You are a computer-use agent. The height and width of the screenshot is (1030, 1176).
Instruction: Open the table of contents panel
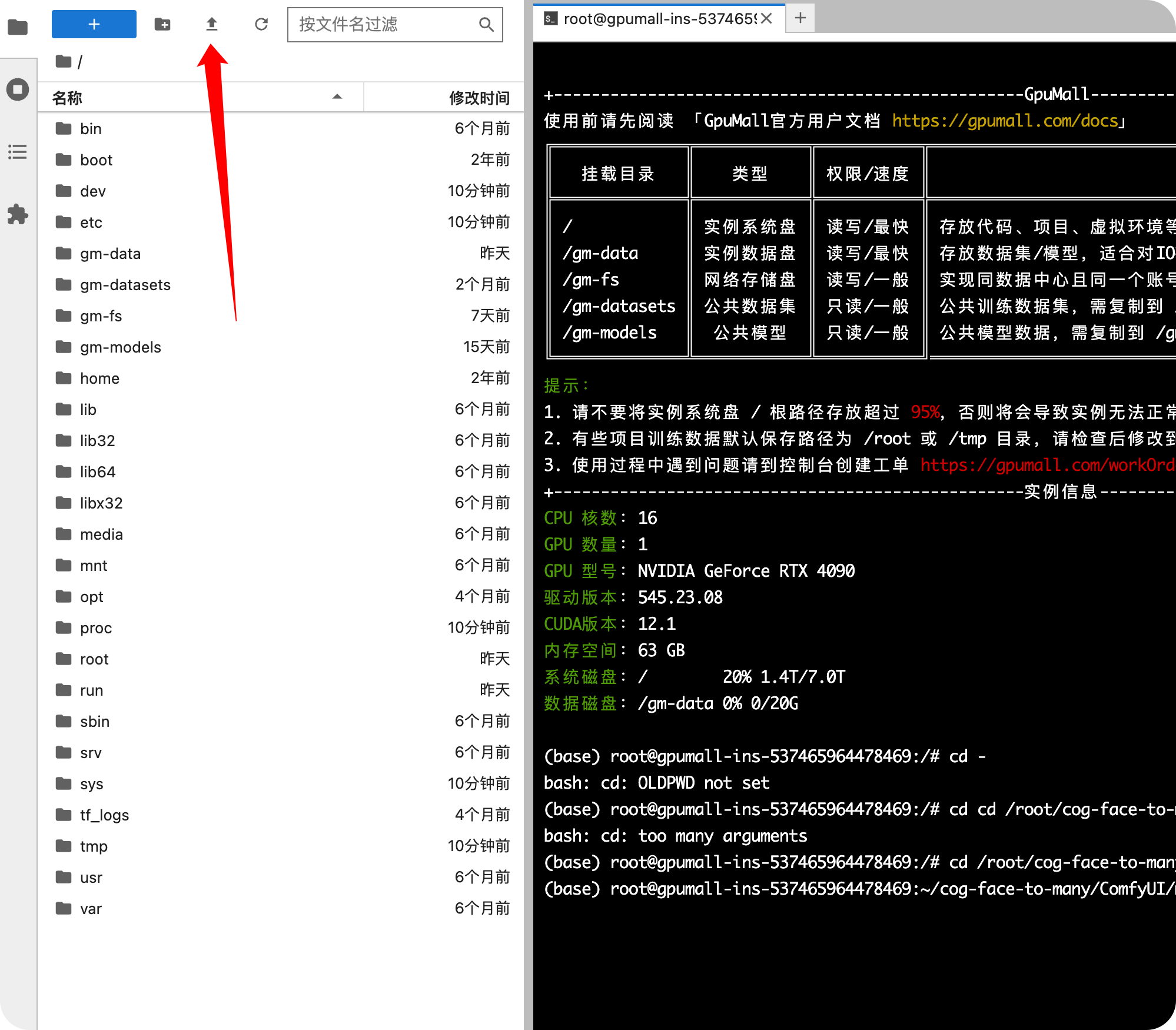coord(18,152)
